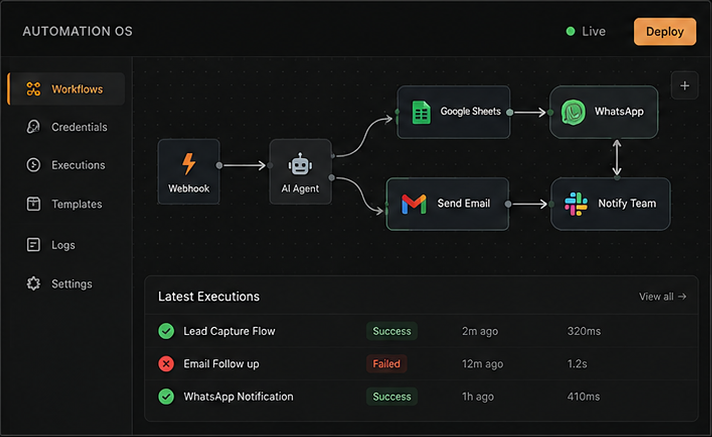The image size is (712, 437).
Task: Select the Google Sheets node label
Action: (470, 111)
